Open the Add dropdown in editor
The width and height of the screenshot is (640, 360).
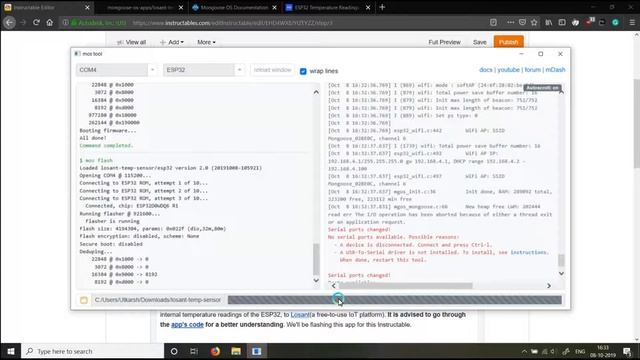point(172,42)
